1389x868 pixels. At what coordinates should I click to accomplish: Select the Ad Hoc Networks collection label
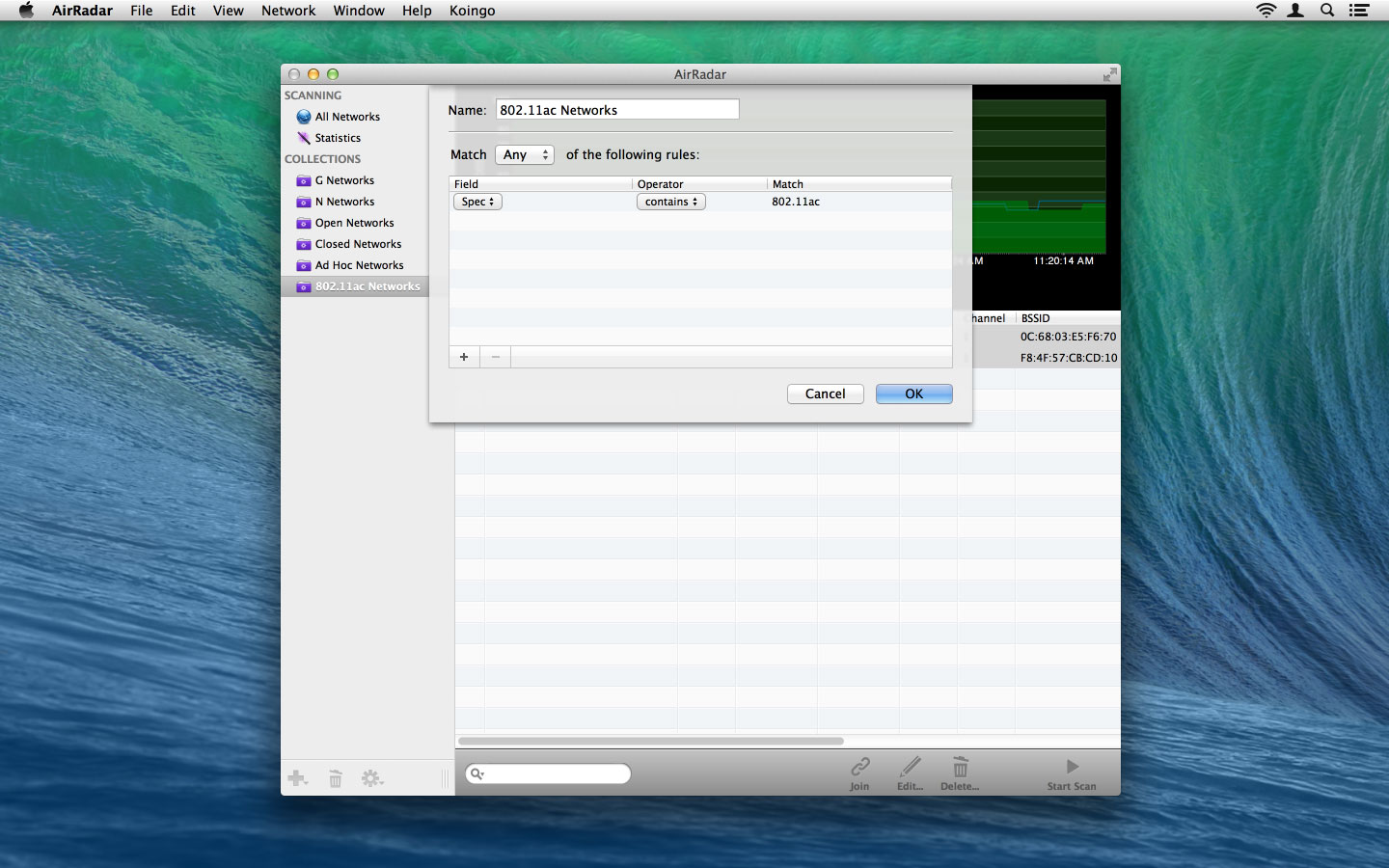pos(359,265)
